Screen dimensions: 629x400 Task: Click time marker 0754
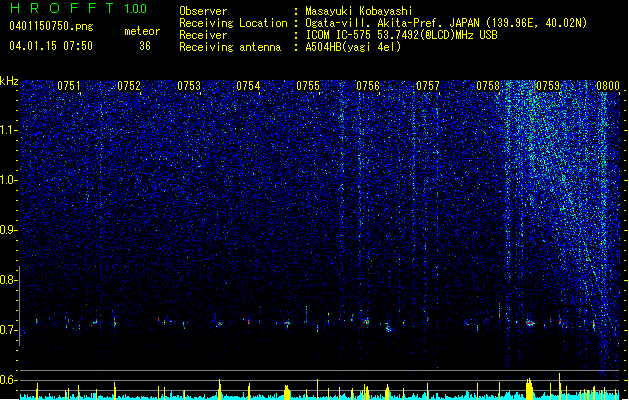248,86
